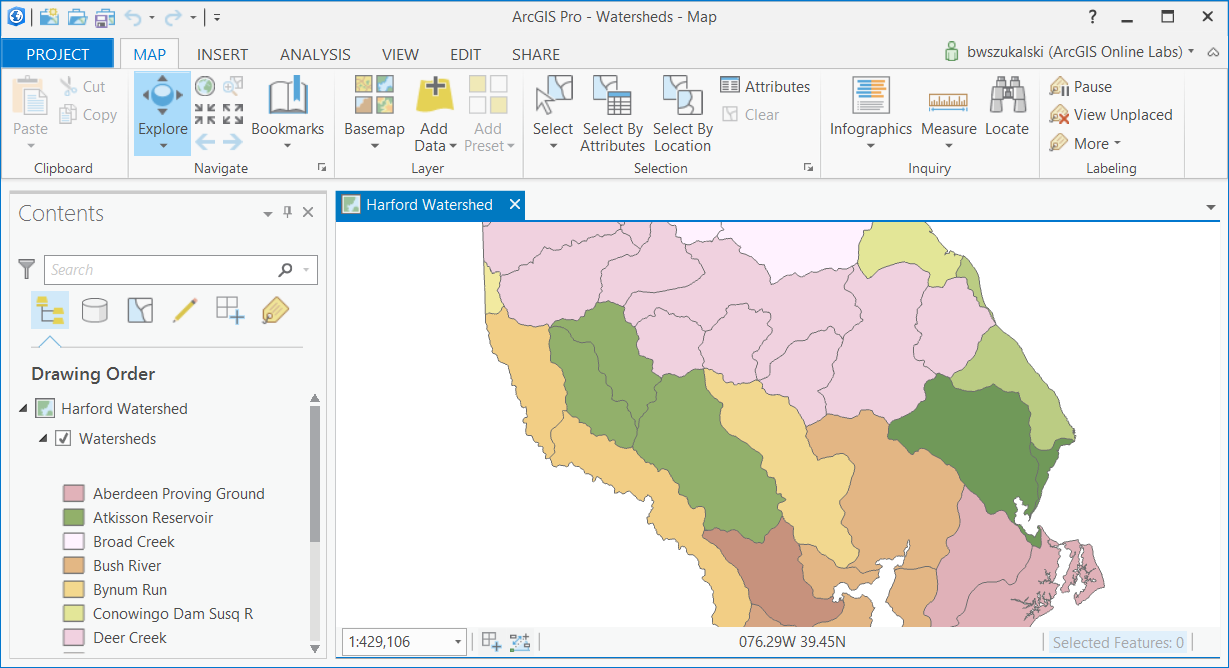Collapse the Harford Watershed map node
The image size is (1229, 668).
click(23, 408)
